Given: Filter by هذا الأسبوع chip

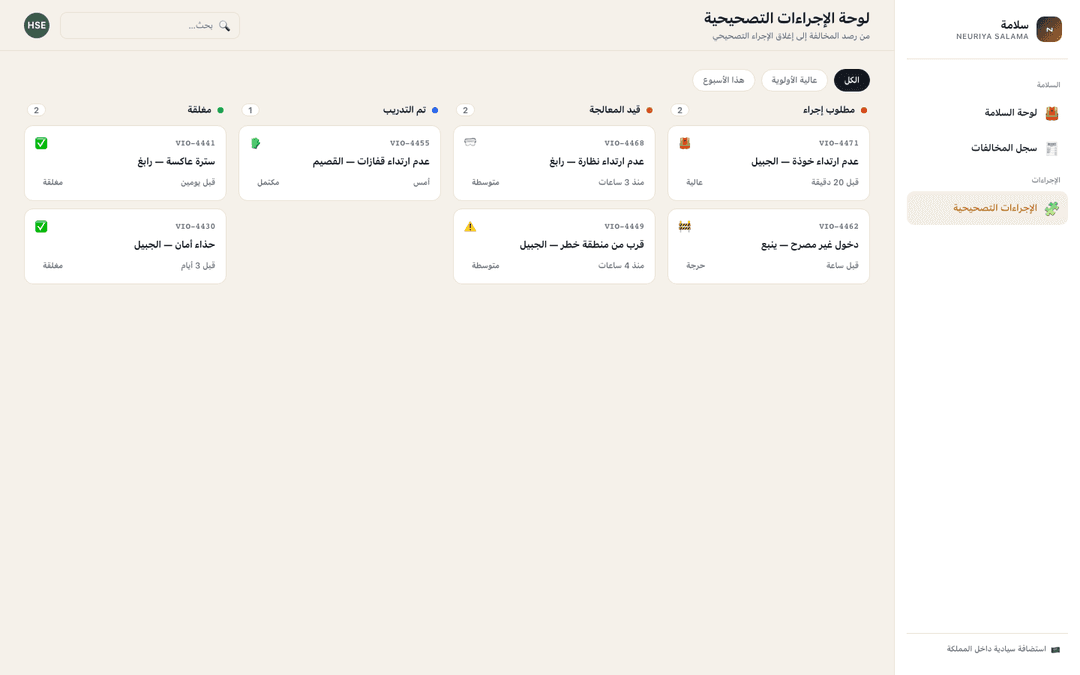Looking at the screenshot, I should click(x=723, y=81).
